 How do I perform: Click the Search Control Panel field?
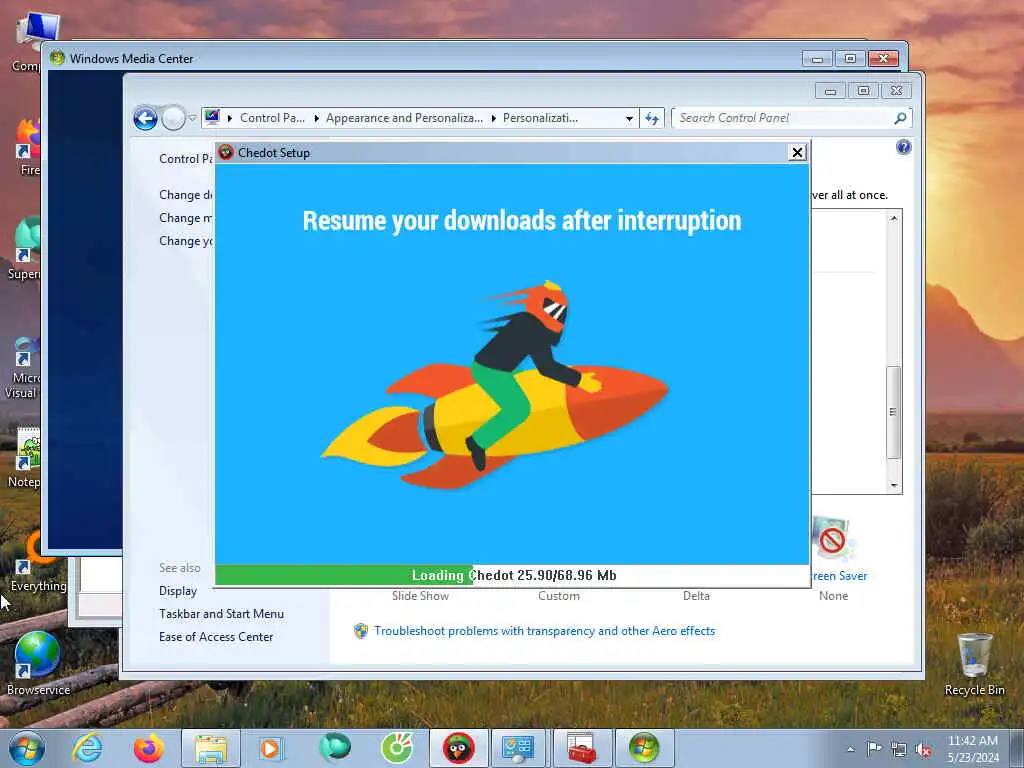coord(784,118)
